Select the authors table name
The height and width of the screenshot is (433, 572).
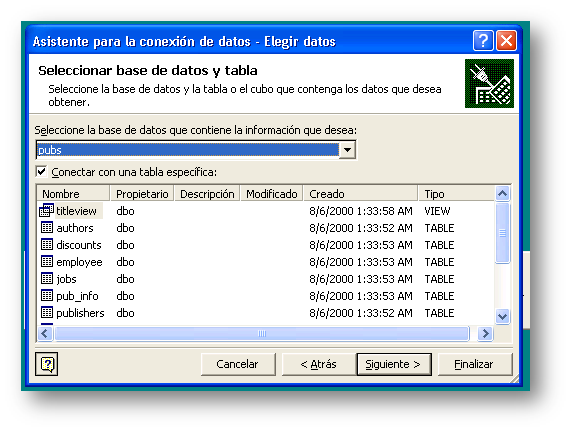tap(75, 228)
